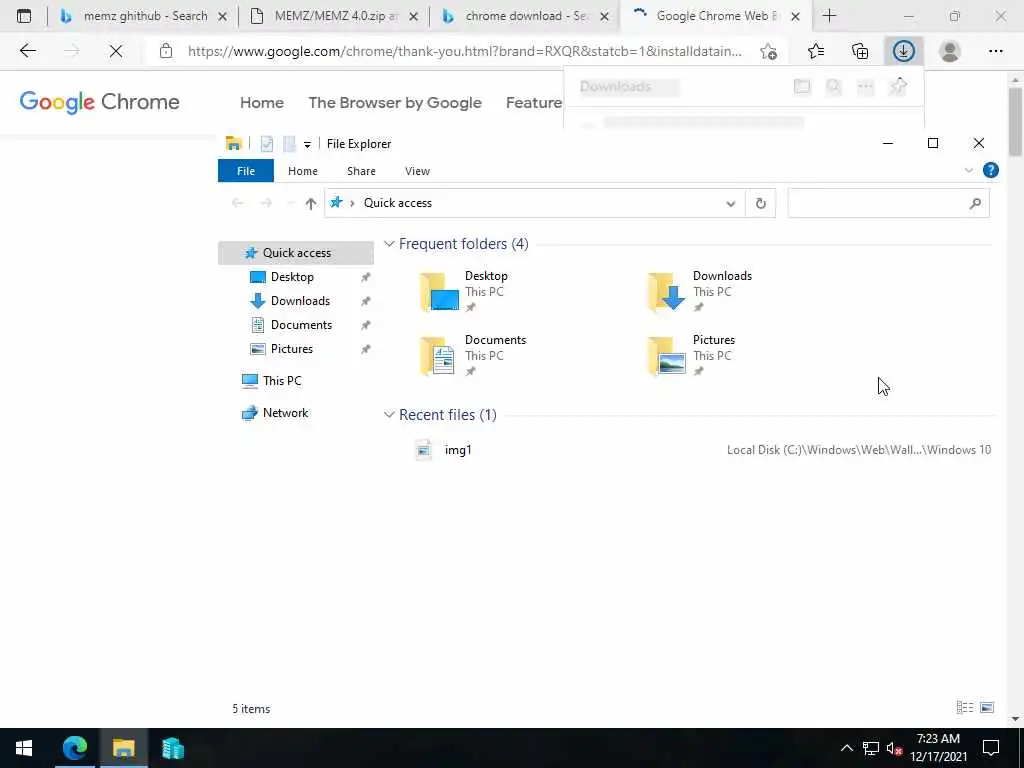Viewport: 1024px width, 768px height.
Task: Open the Home ribbon tab
Action: pyautogui.click(x=302, y=171)
